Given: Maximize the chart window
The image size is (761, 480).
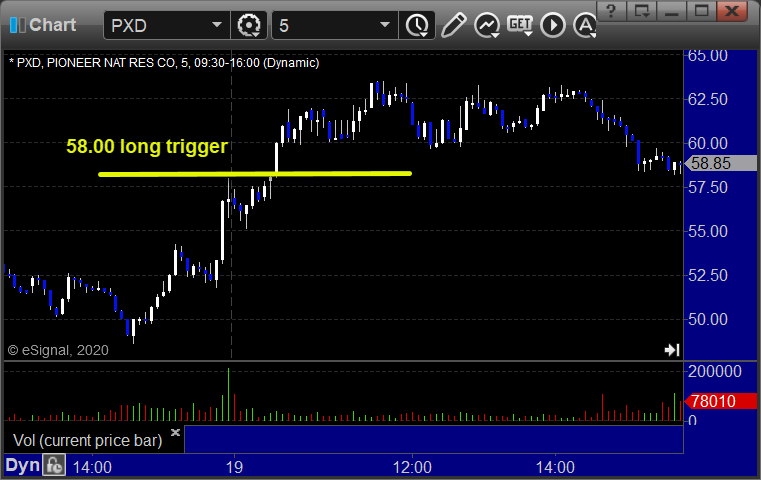Looking at the screenshot, I should click(701, 11).
